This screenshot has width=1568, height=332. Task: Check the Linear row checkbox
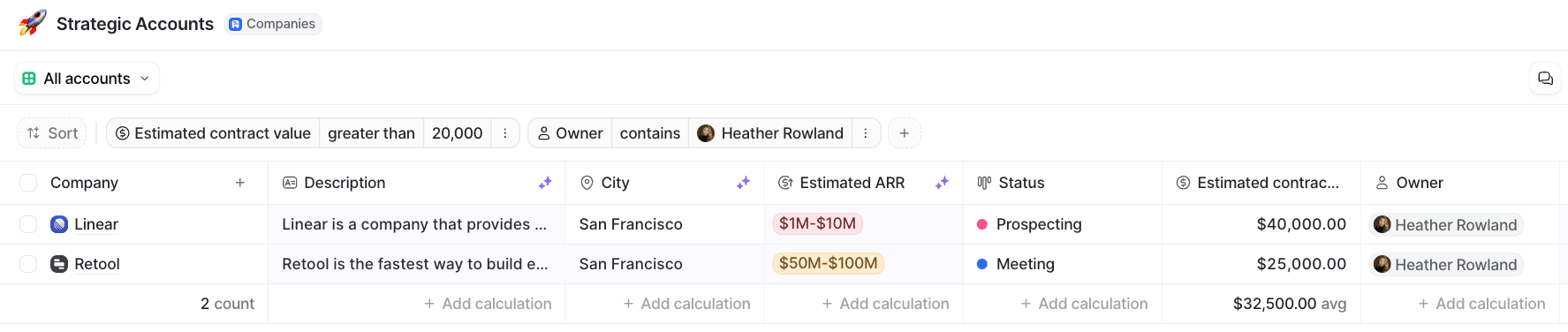point(28,224)
